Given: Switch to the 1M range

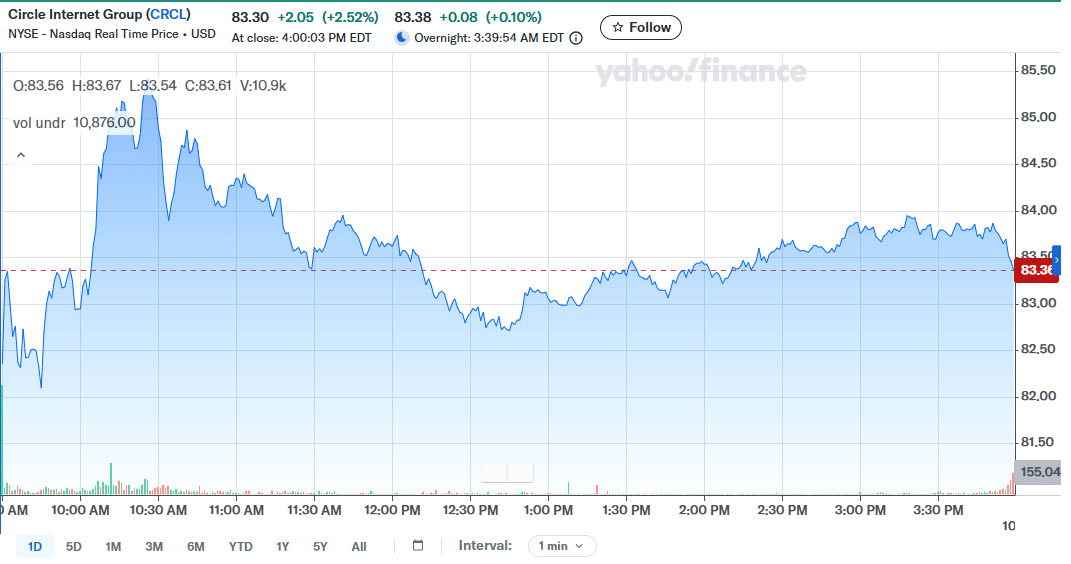Looking at the screenshot, I should (113, 546).
